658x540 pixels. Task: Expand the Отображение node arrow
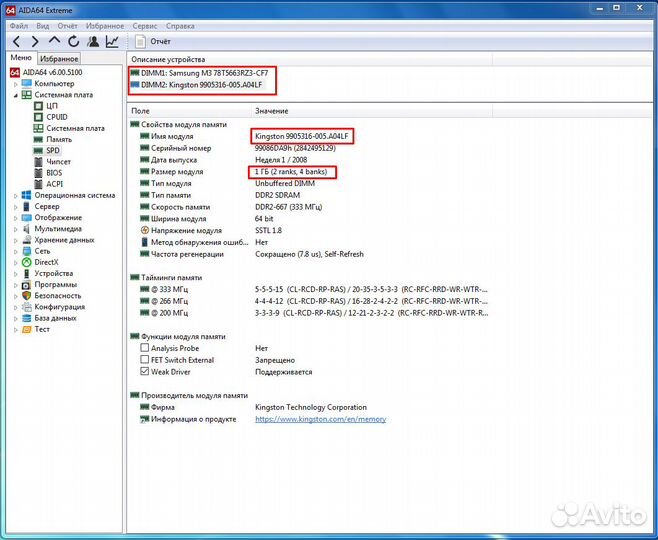(x=16, y=218)
